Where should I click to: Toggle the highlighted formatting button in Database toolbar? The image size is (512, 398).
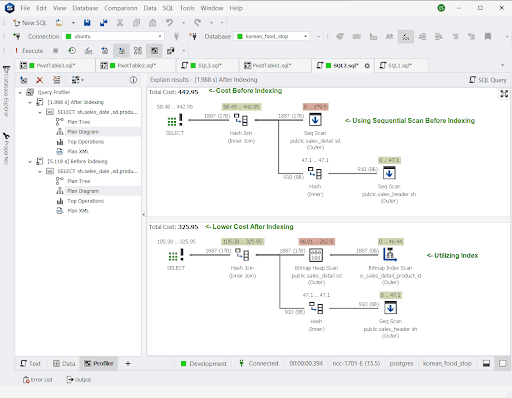pyautogui.click(x=406, y=36)
